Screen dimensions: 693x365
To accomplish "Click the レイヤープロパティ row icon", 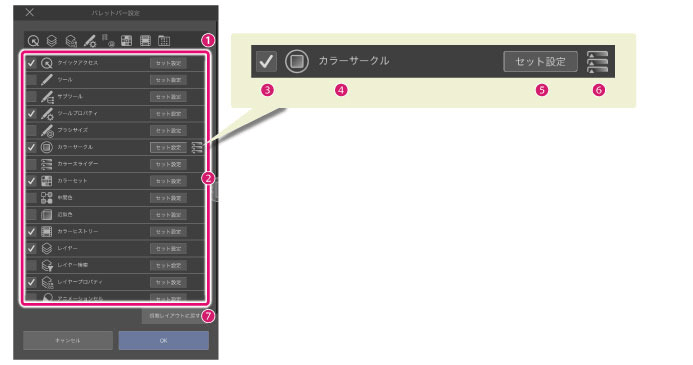I will tap(47, 282).
